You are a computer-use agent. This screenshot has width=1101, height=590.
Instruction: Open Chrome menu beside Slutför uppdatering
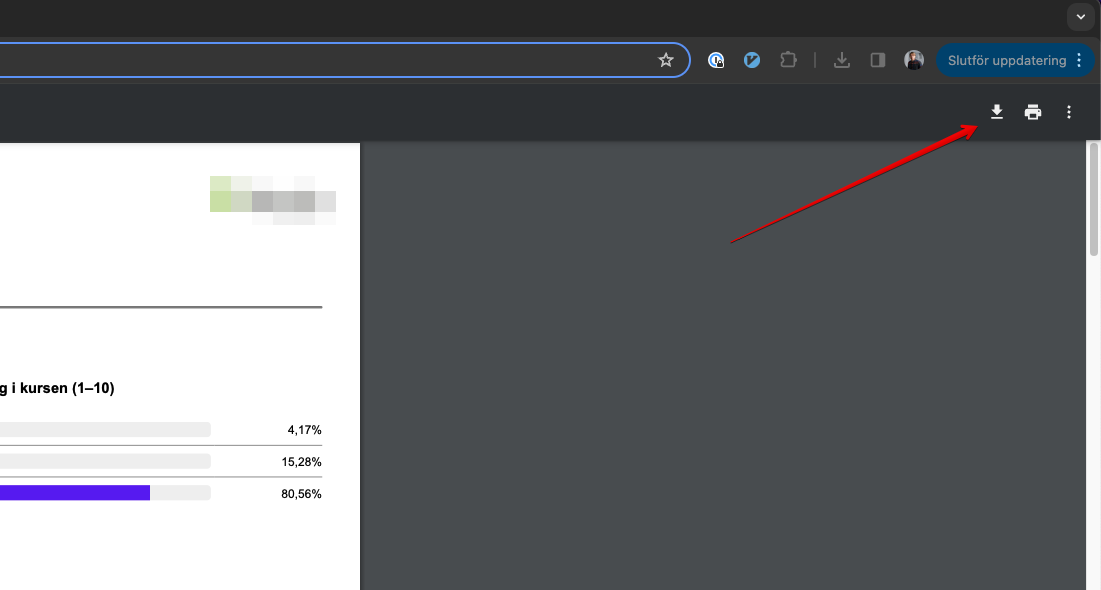(1079, 60)
